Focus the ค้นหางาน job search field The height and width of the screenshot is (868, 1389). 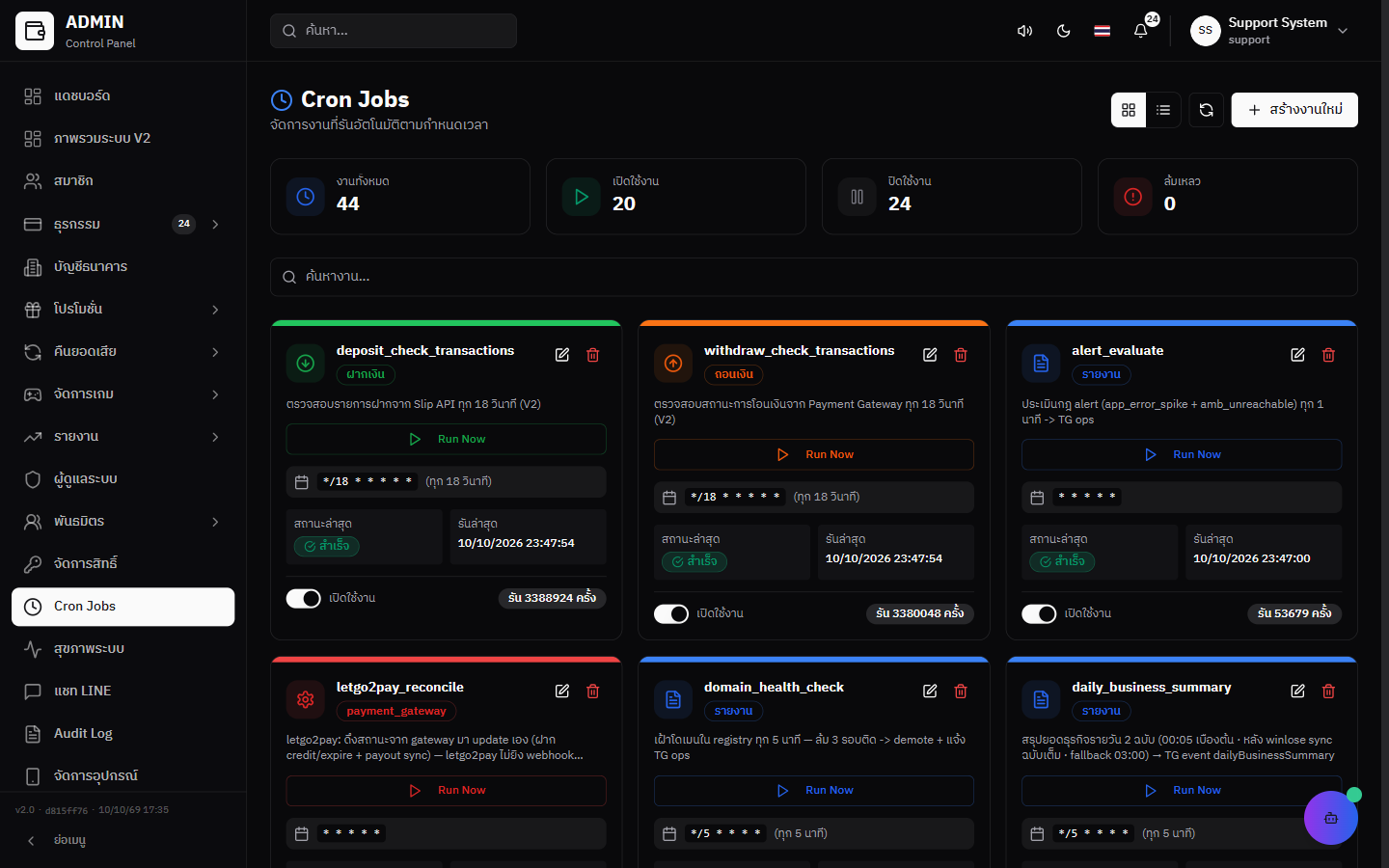813,277
